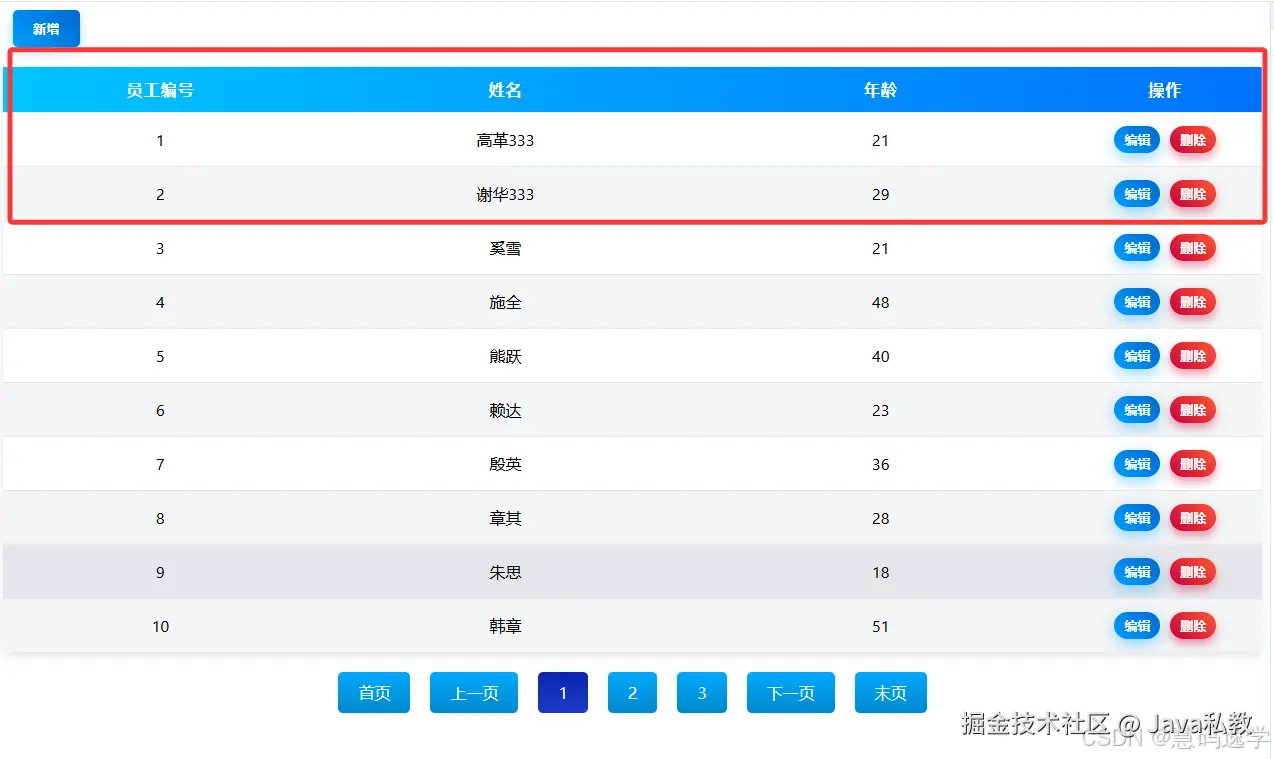Go to the first page via 首页

373,692
